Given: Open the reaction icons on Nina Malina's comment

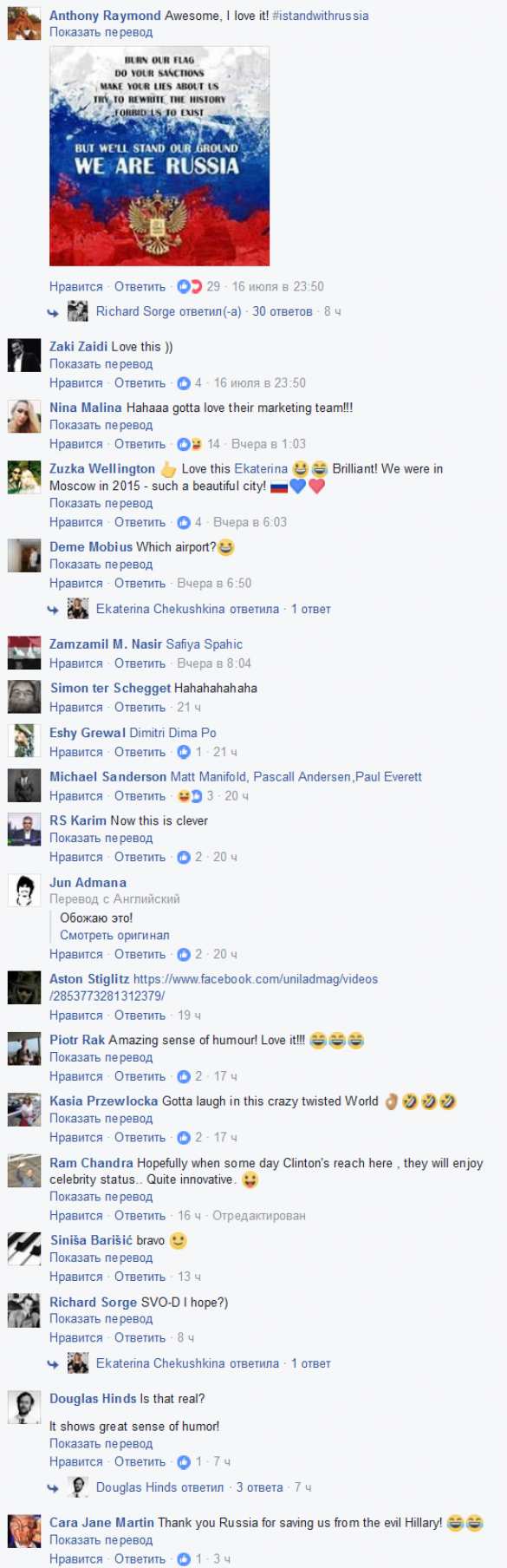Looking at the screenshot, I should (190, 444).
